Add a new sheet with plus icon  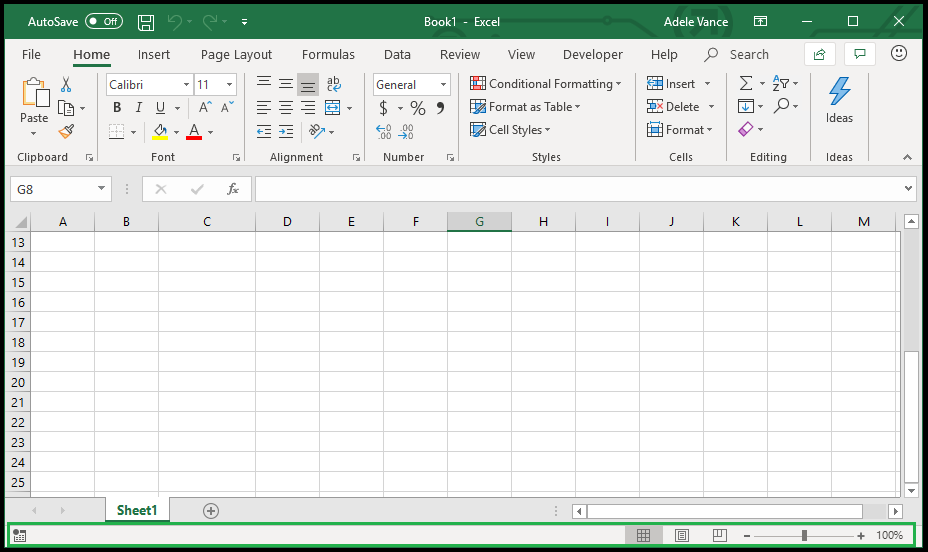211,511
